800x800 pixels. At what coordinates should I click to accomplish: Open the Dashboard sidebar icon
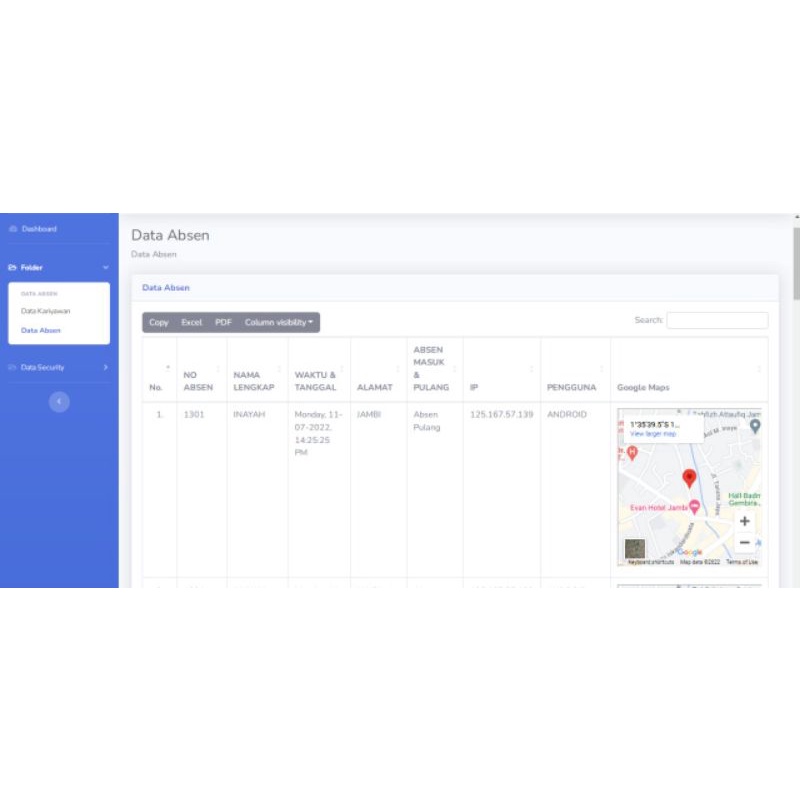click(x=13, y=228)
